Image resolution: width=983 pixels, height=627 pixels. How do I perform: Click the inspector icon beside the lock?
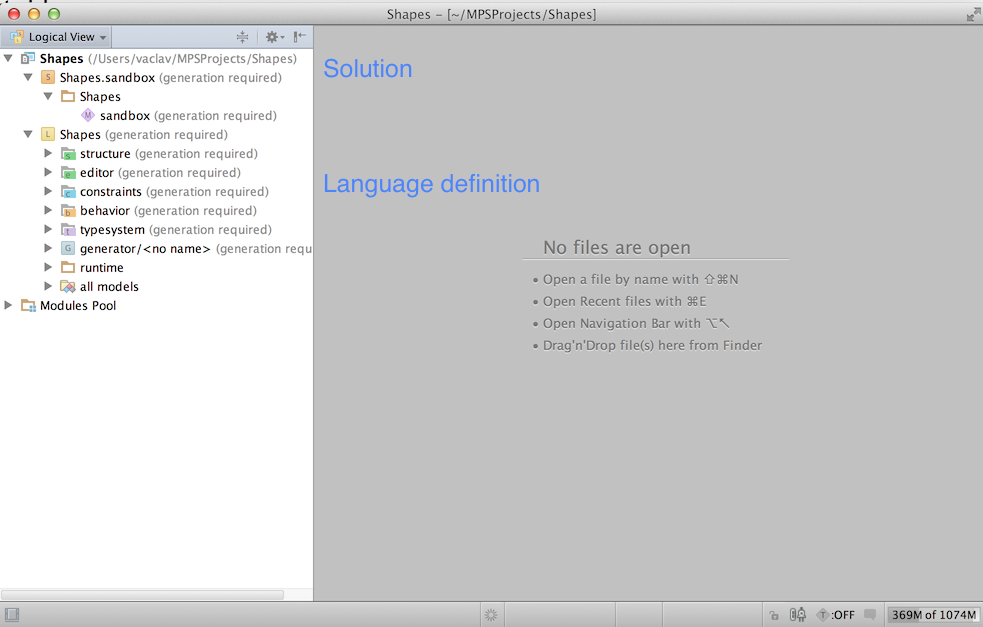pyautogui.click(x=798, y=615)
